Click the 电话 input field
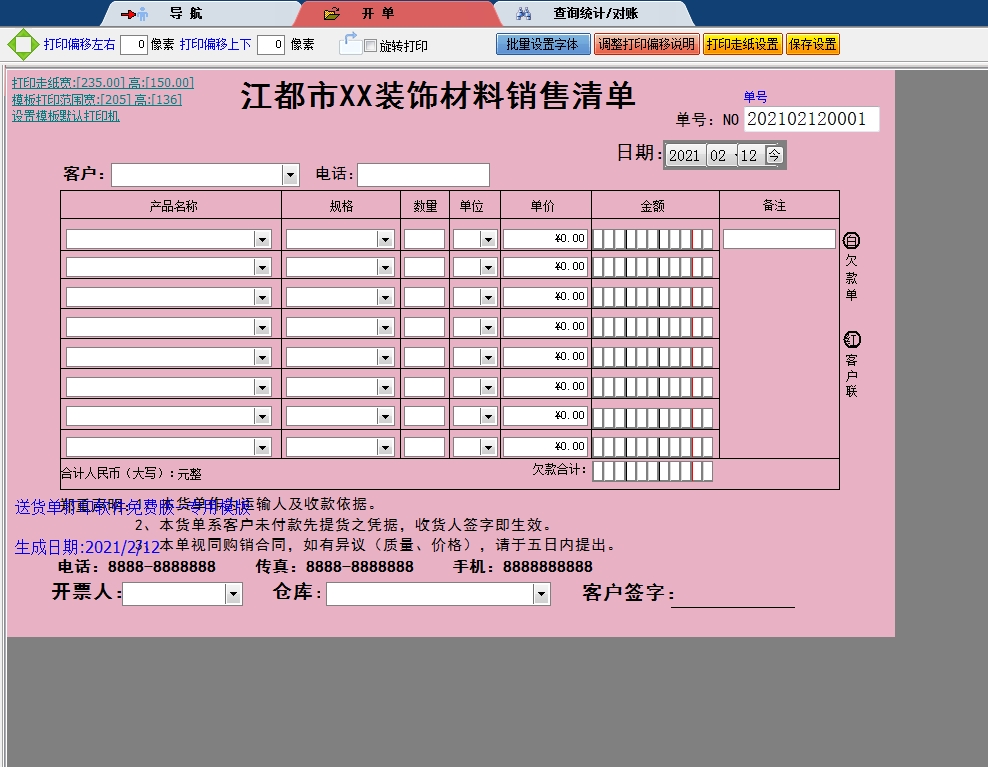Screen dimensions: 988x767 [423, 175]
